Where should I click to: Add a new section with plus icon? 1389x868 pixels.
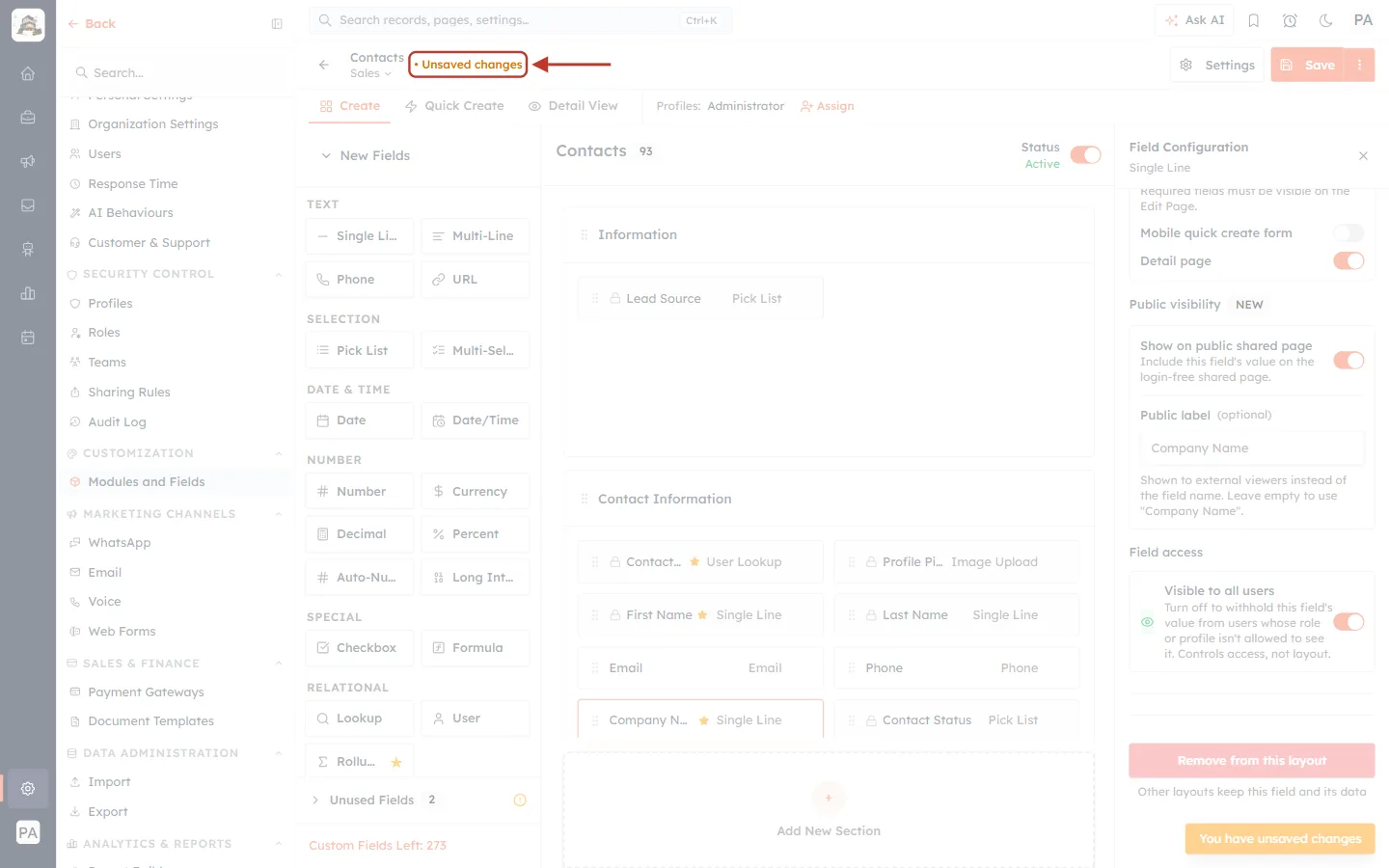click(x=829, y=798)
